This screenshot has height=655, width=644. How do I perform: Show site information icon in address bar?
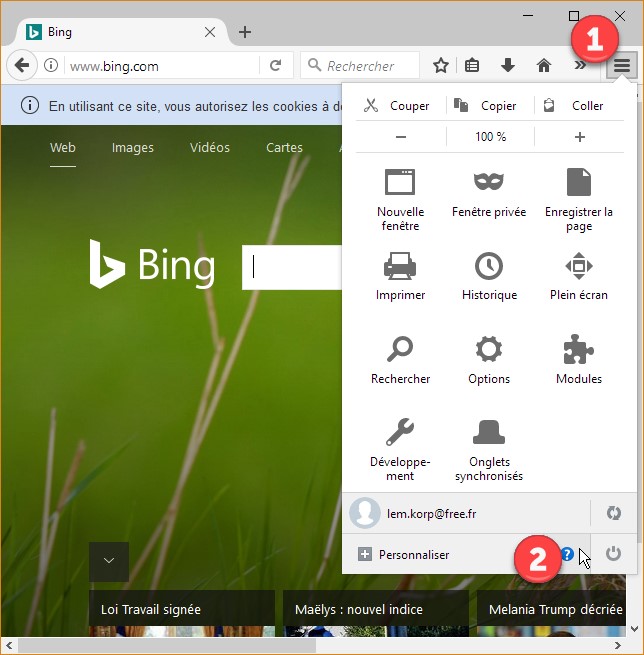click(x=51, y=66)
